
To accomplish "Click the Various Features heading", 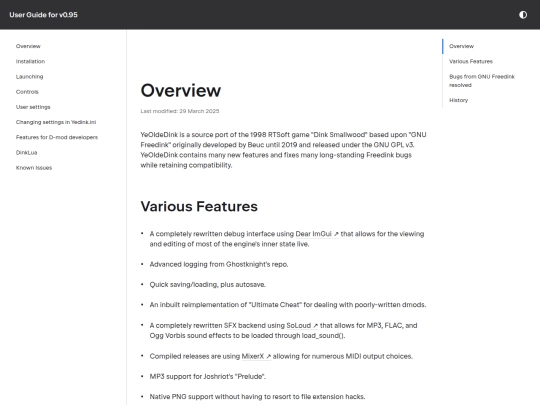I will [x=199, y=206].
